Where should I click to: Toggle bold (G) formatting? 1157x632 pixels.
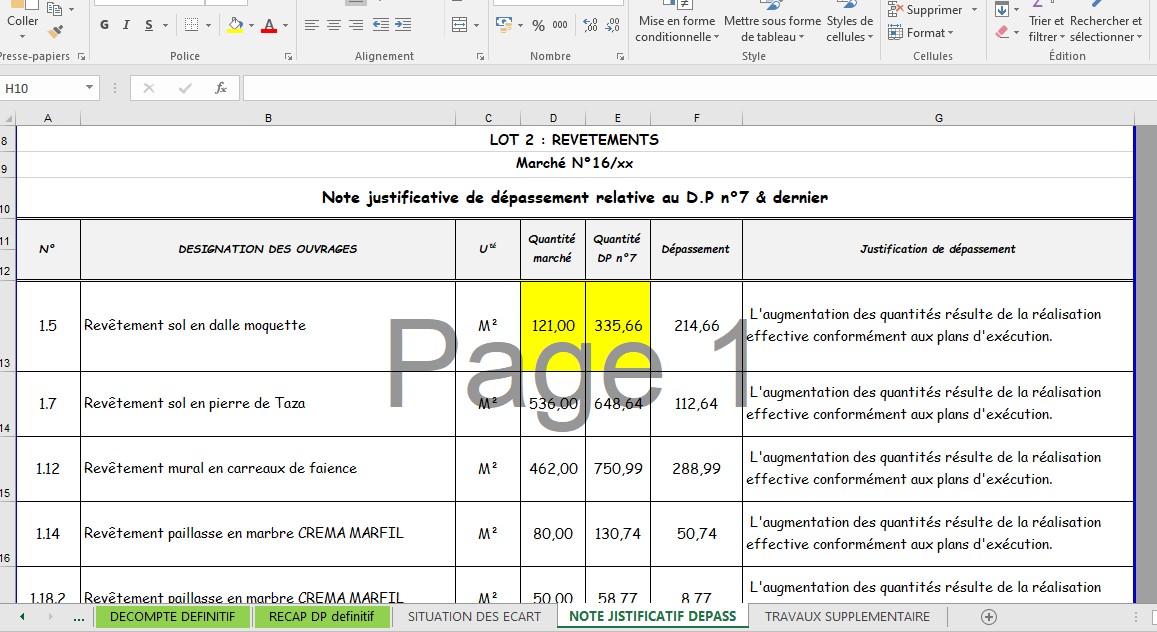[x=103, y=25]
